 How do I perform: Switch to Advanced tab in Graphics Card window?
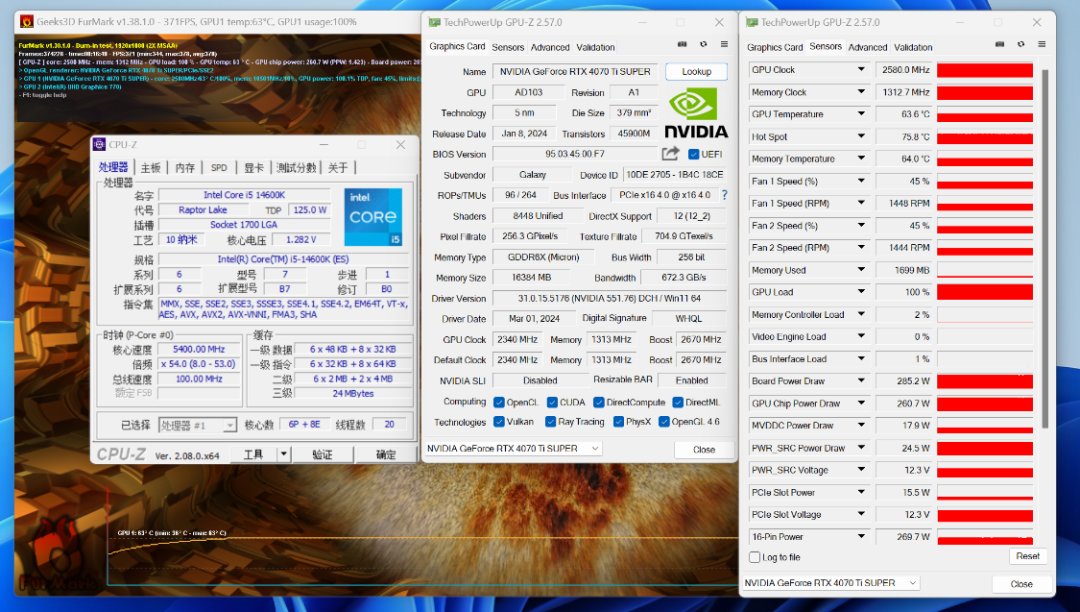550,48
